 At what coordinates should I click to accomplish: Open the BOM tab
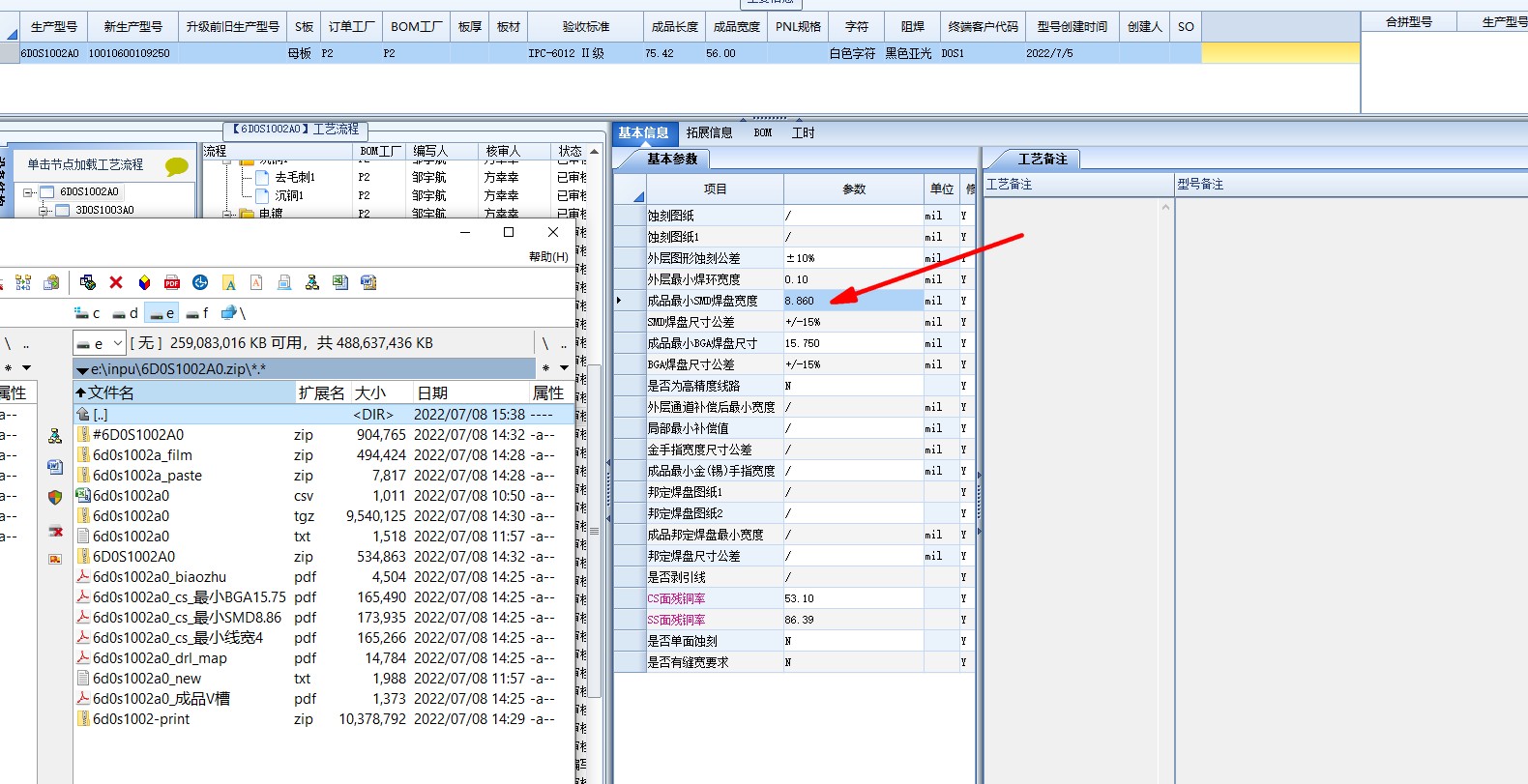pyautogui.click(x=763, y=133)
